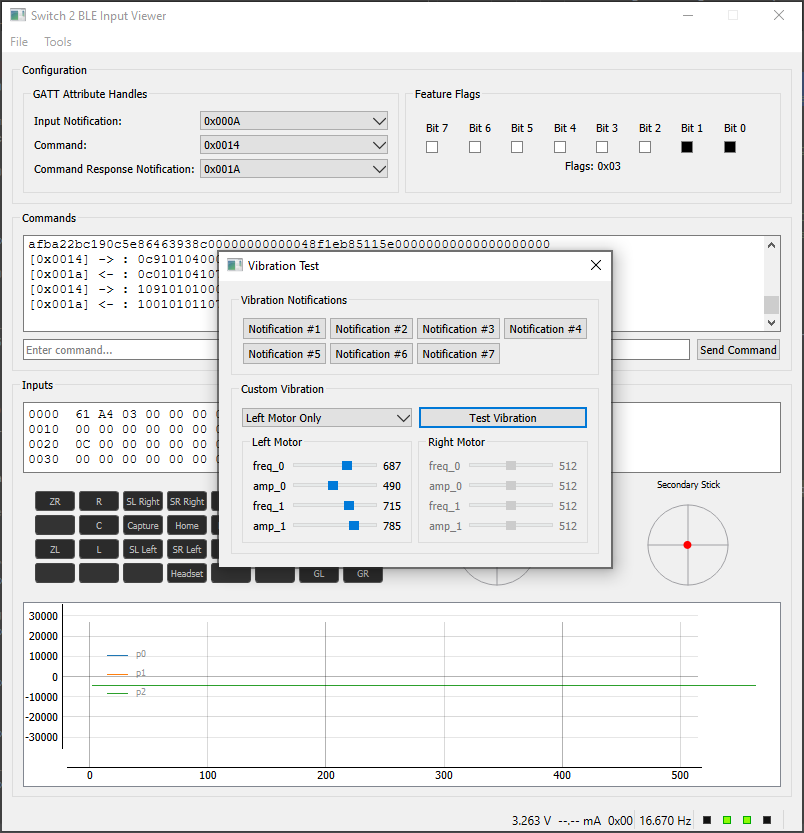Click the p0 legend entry in graph
The height and width of the screenshot is (833, 804).
pos(126,654)
